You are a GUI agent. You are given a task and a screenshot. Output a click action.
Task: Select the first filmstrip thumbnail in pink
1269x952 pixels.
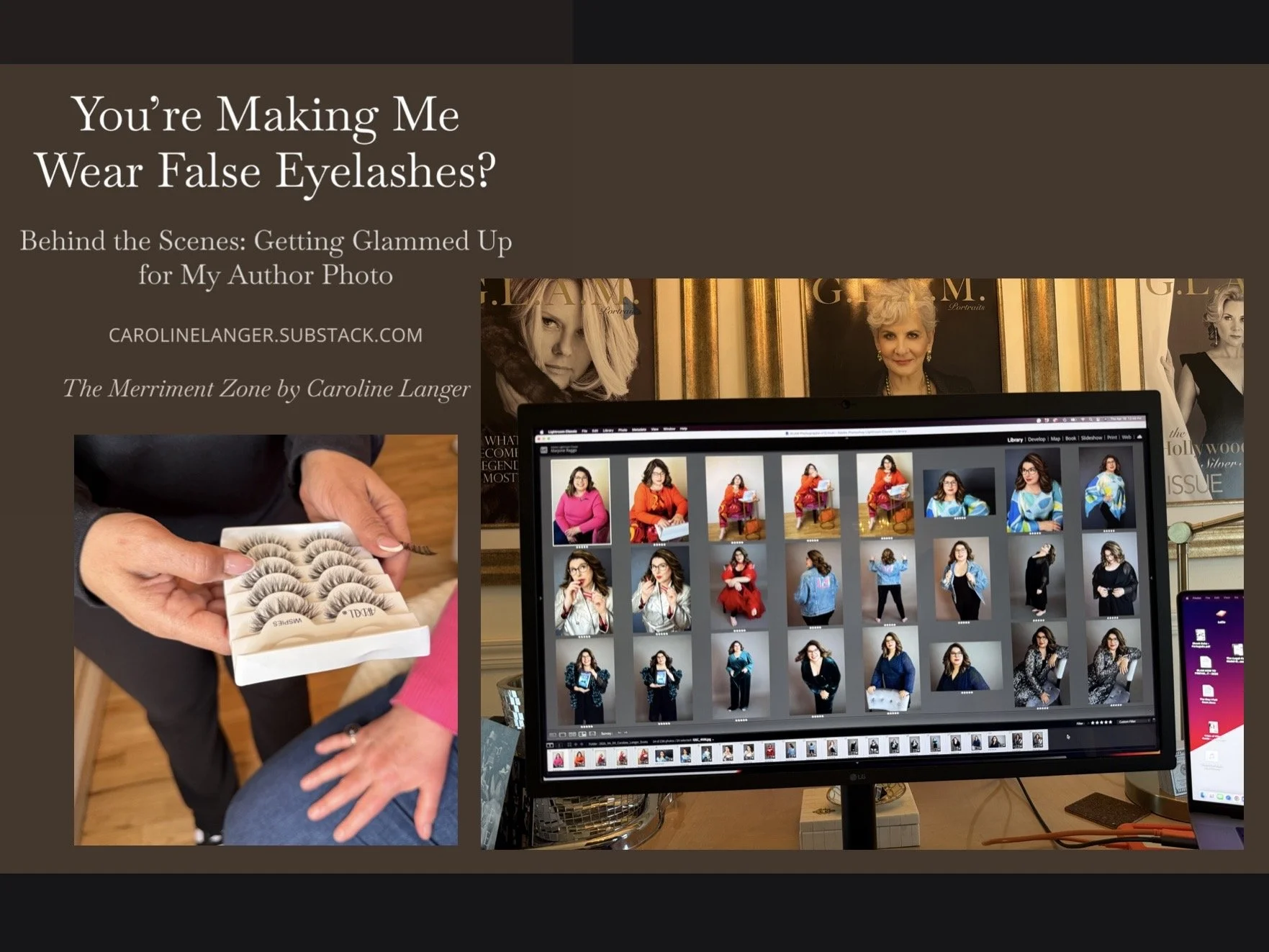tap(558, 759)
